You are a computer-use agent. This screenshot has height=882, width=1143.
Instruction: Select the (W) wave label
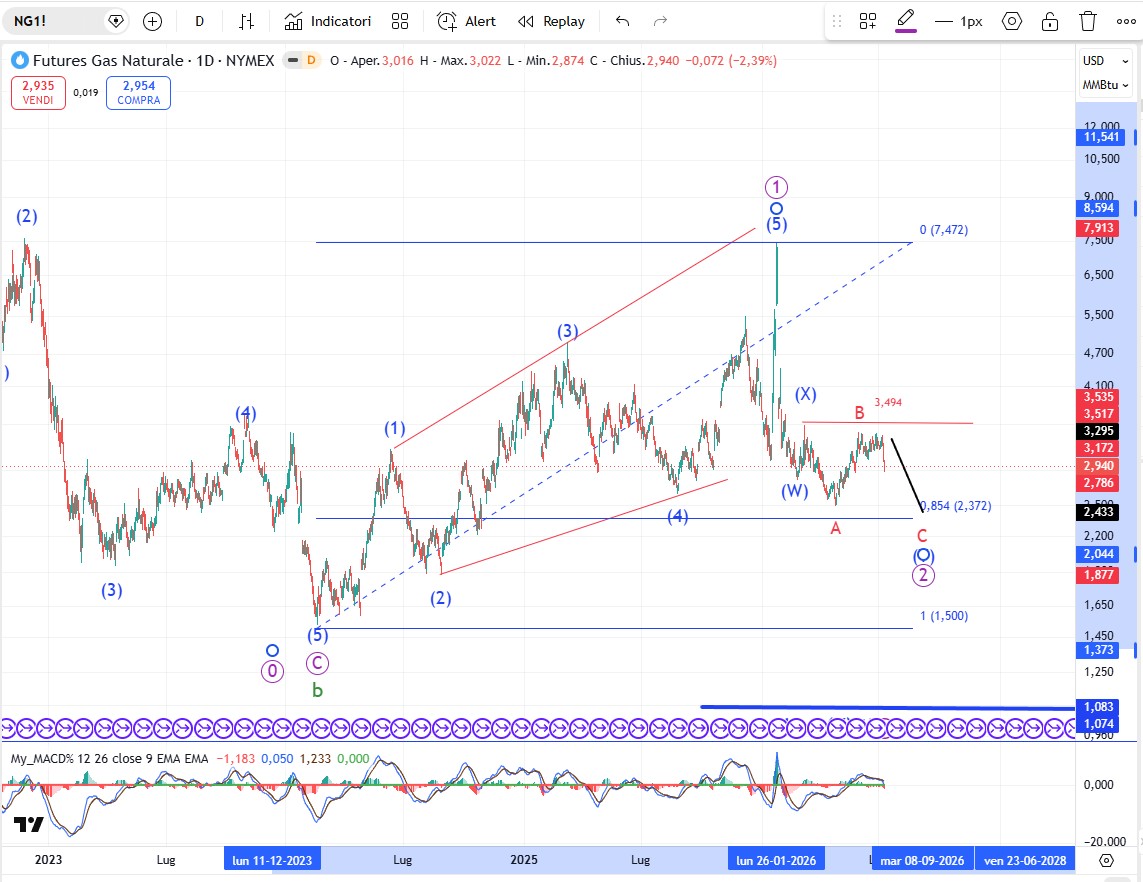click(795, 491)
